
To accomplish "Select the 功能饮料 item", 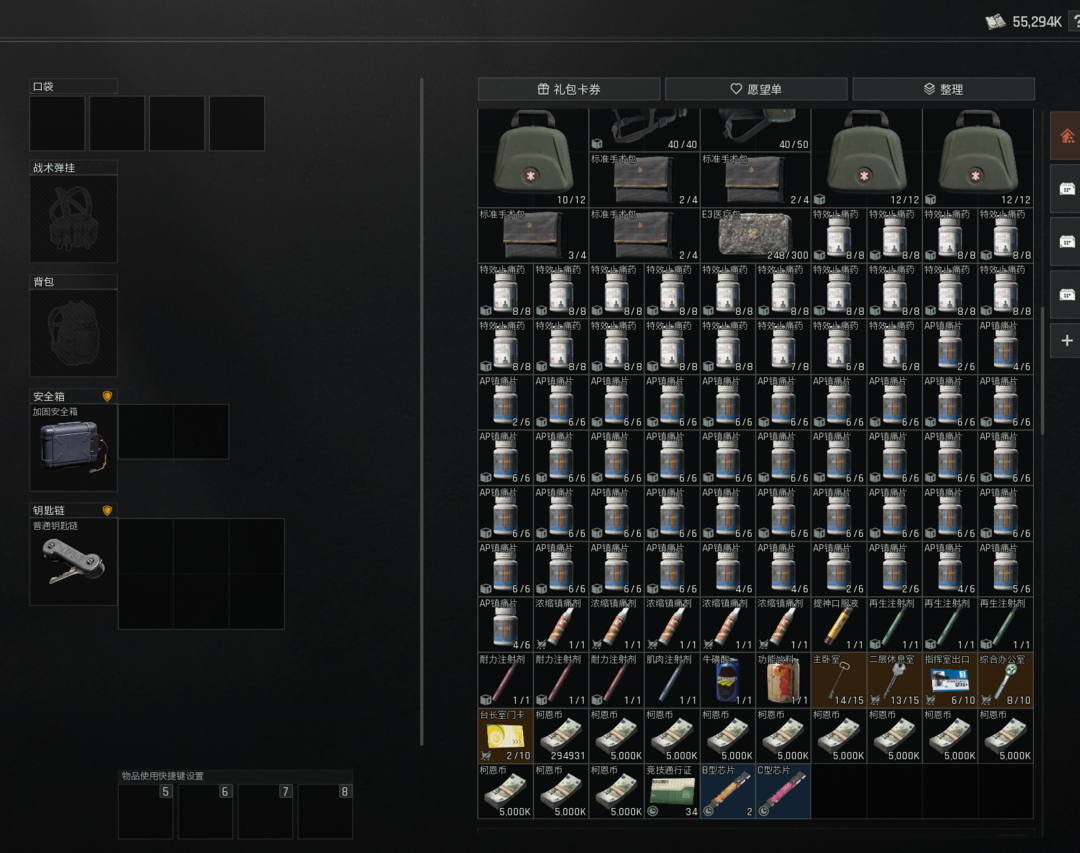I will [x=783, y=680].
